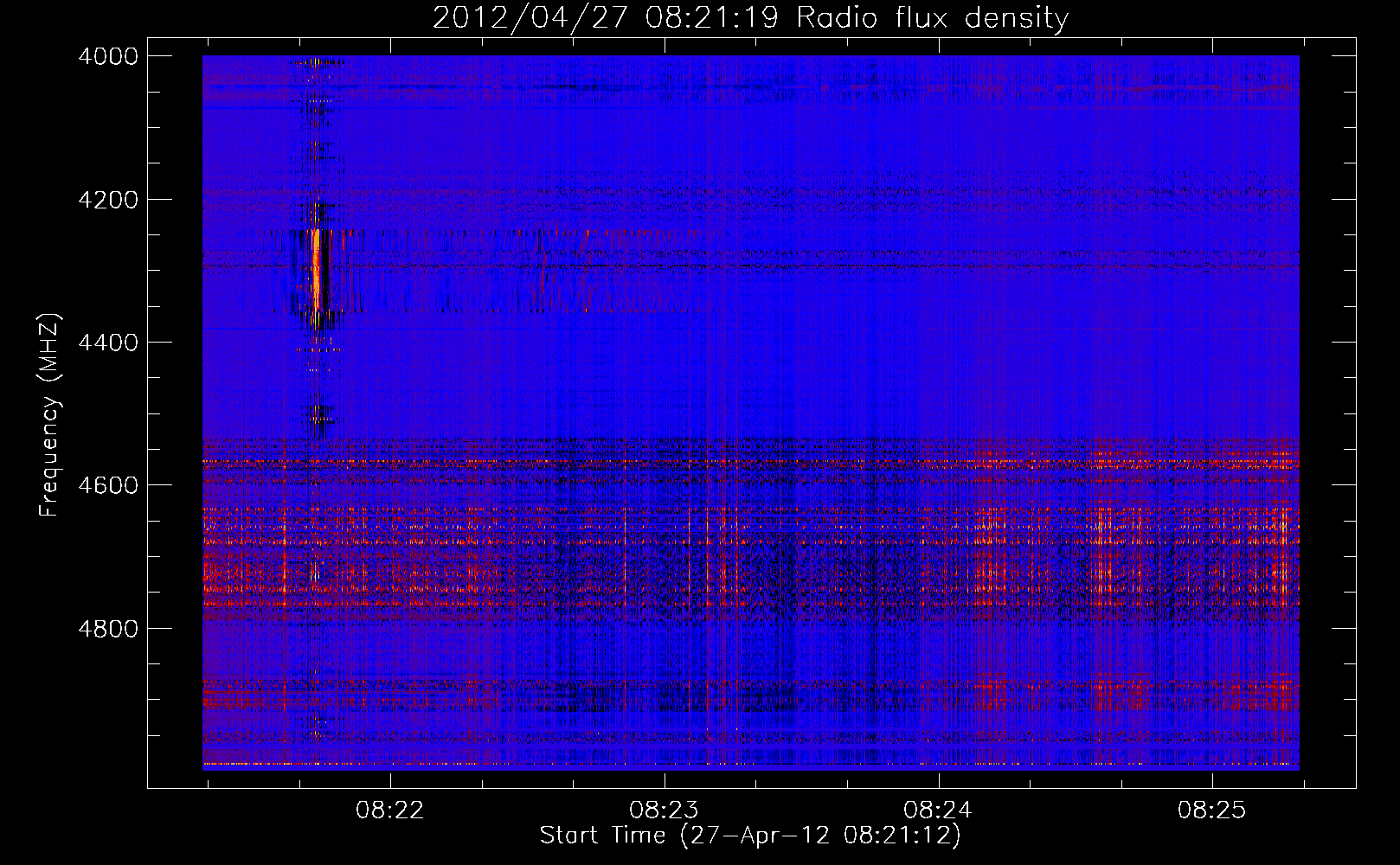1400x865 pixels.
Task: Select the 4400 frequency tick label
Action: (108, 343)
